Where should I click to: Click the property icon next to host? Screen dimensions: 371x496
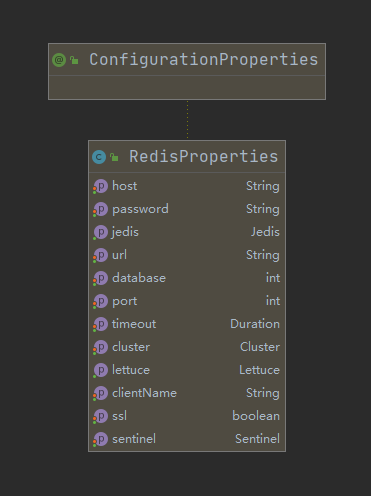[x=100, y=186]
